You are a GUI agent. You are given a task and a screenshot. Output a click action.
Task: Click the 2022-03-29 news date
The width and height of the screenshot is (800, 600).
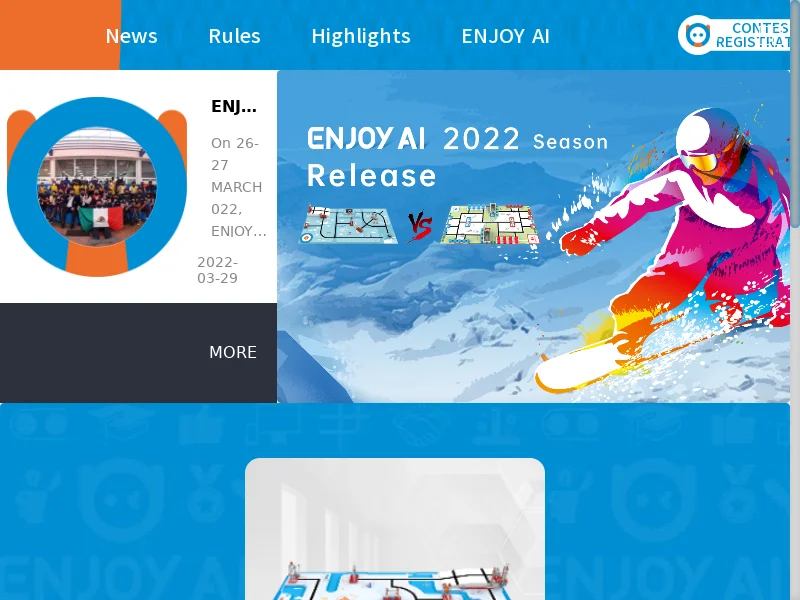(217, 270)
